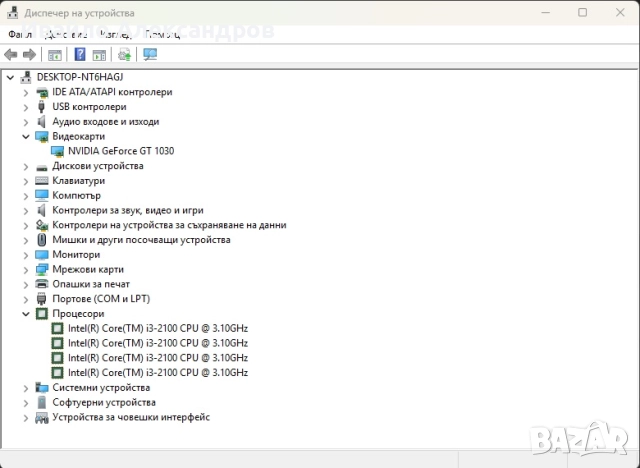Collapse the DESKTOP-NT6HAGJ root node
The image size is (640, 468).
[x=10, y=77]
